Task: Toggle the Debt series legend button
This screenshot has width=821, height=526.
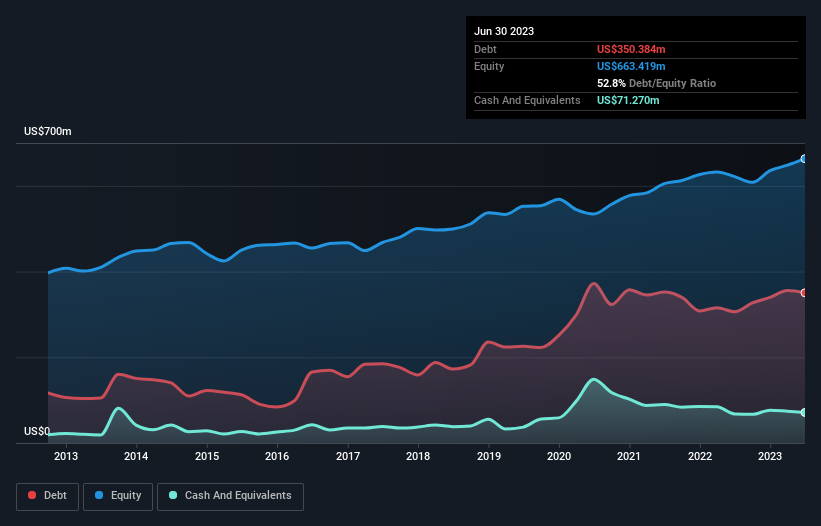Action: 48,496
